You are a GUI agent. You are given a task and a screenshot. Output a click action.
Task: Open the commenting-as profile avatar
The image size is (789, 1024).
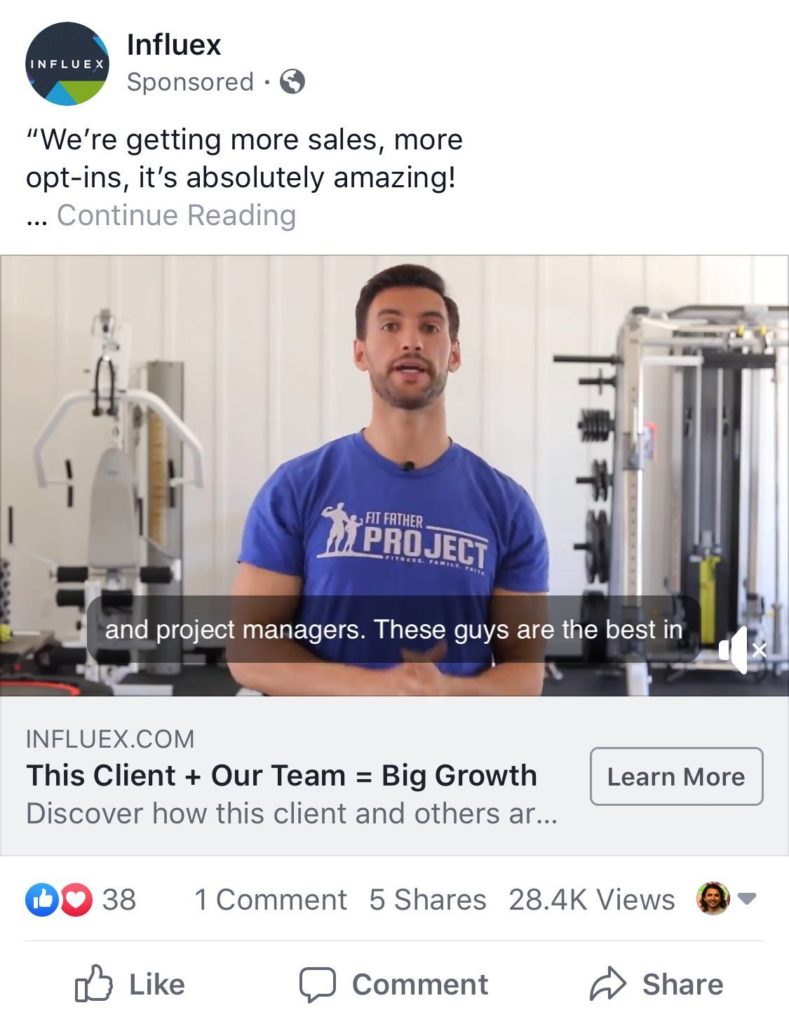pyautogui.click(x=713, y=899)
